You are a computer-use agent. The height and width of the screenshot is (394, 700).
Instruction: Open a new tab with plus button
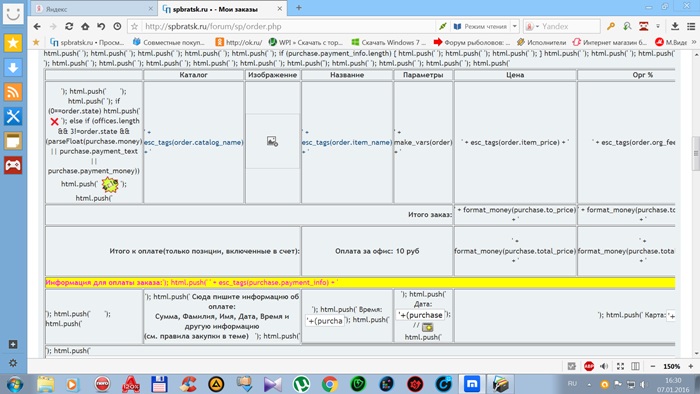pyautogui.click(x=299, y=8)
